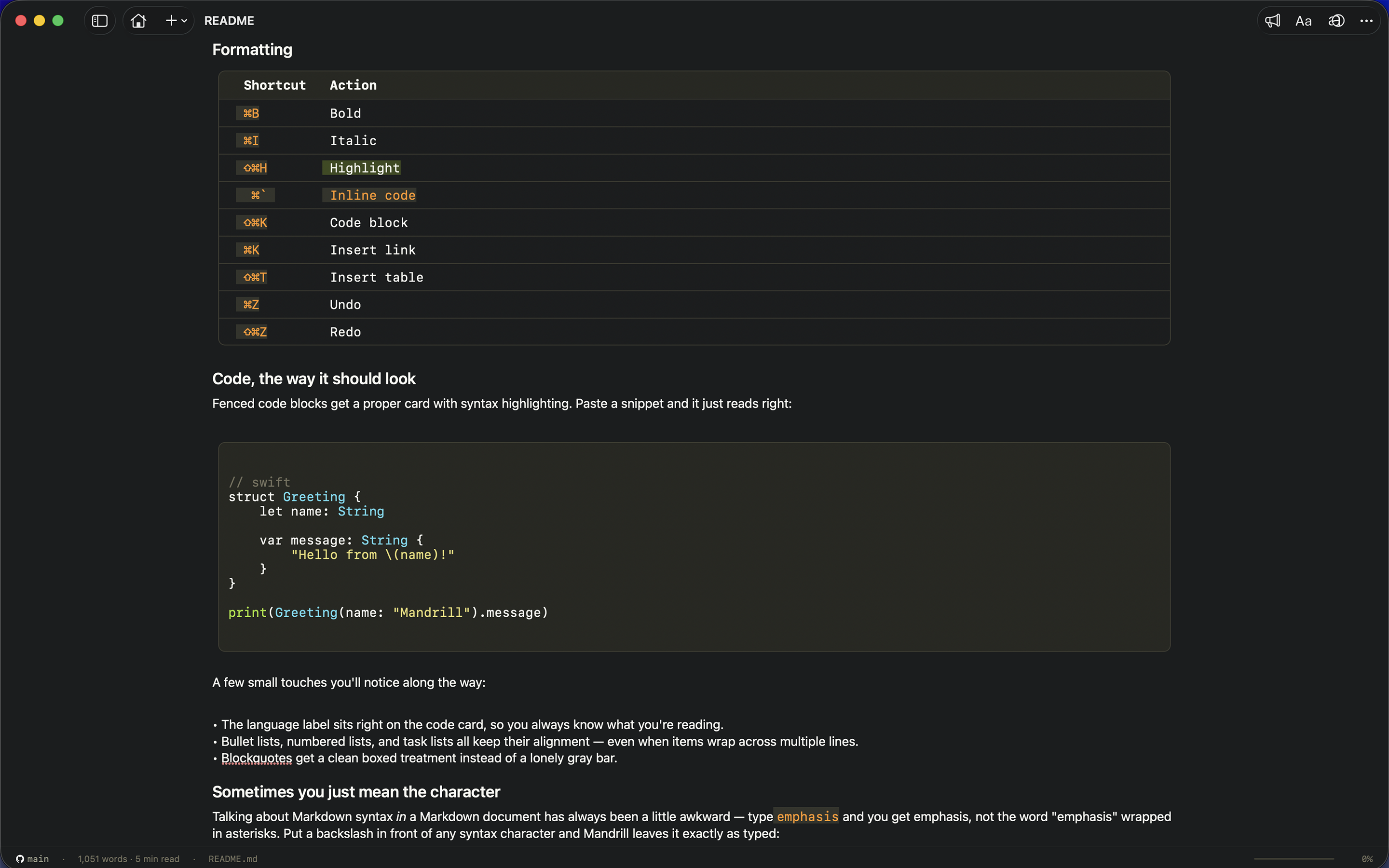This screenshot has width=1389, height=868.
Task: Click the print(Greeting…) code line
Action: [x=388, y=612]
